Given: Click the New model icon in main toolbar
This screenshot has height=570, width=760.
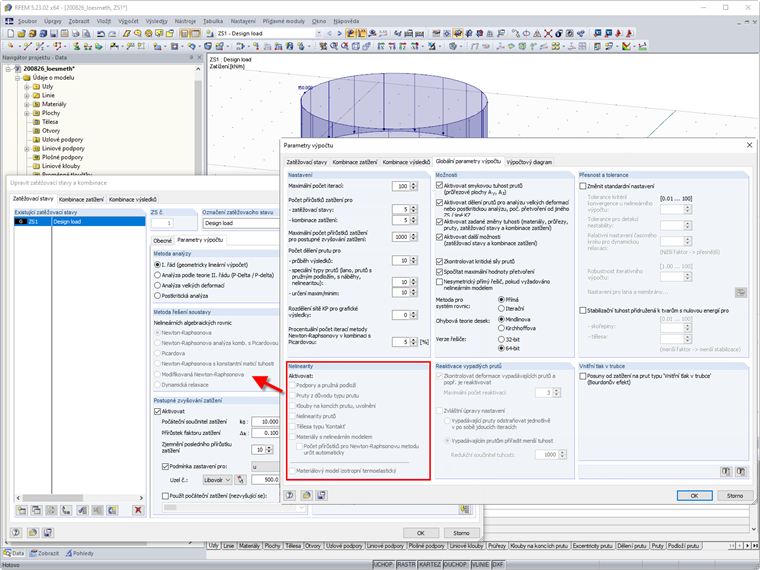Looking at the screenshot, I should (11, 33).
